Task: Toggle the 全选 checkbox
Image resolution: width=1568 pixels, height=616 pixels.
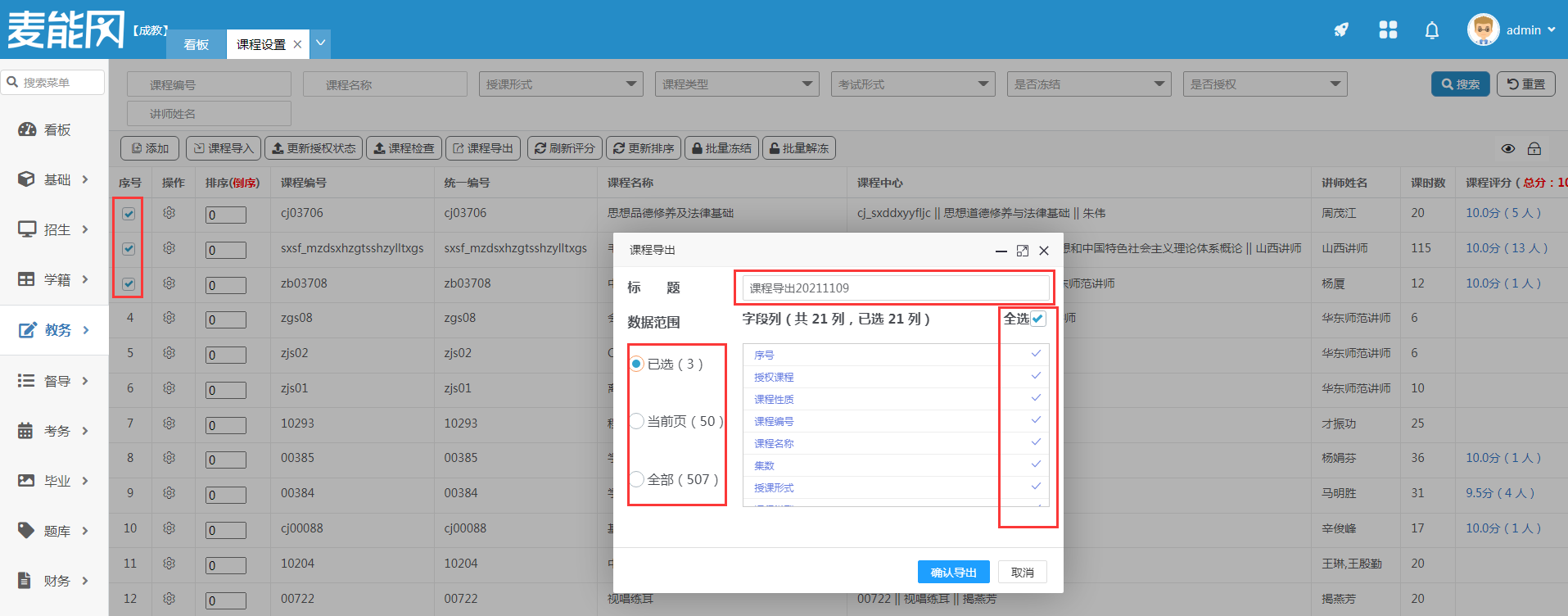Action: tap(1038, 319)
